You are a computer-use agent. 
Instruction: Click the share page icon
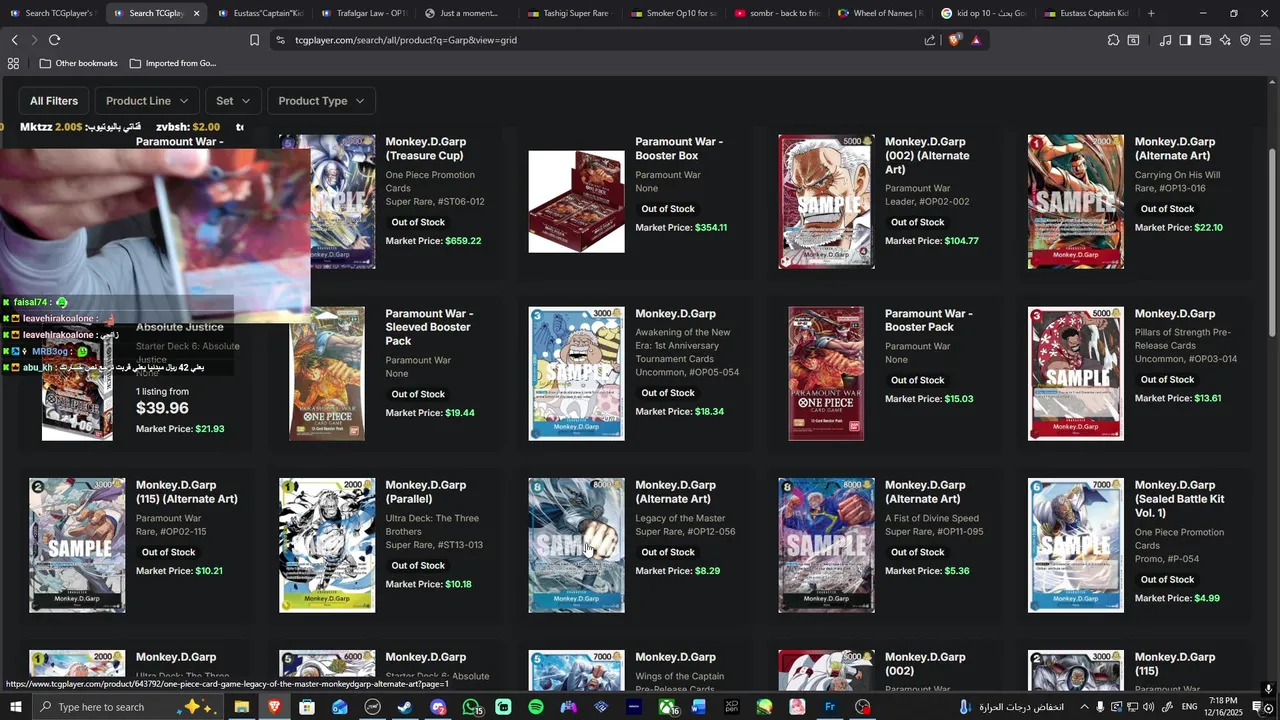[930, 40]
